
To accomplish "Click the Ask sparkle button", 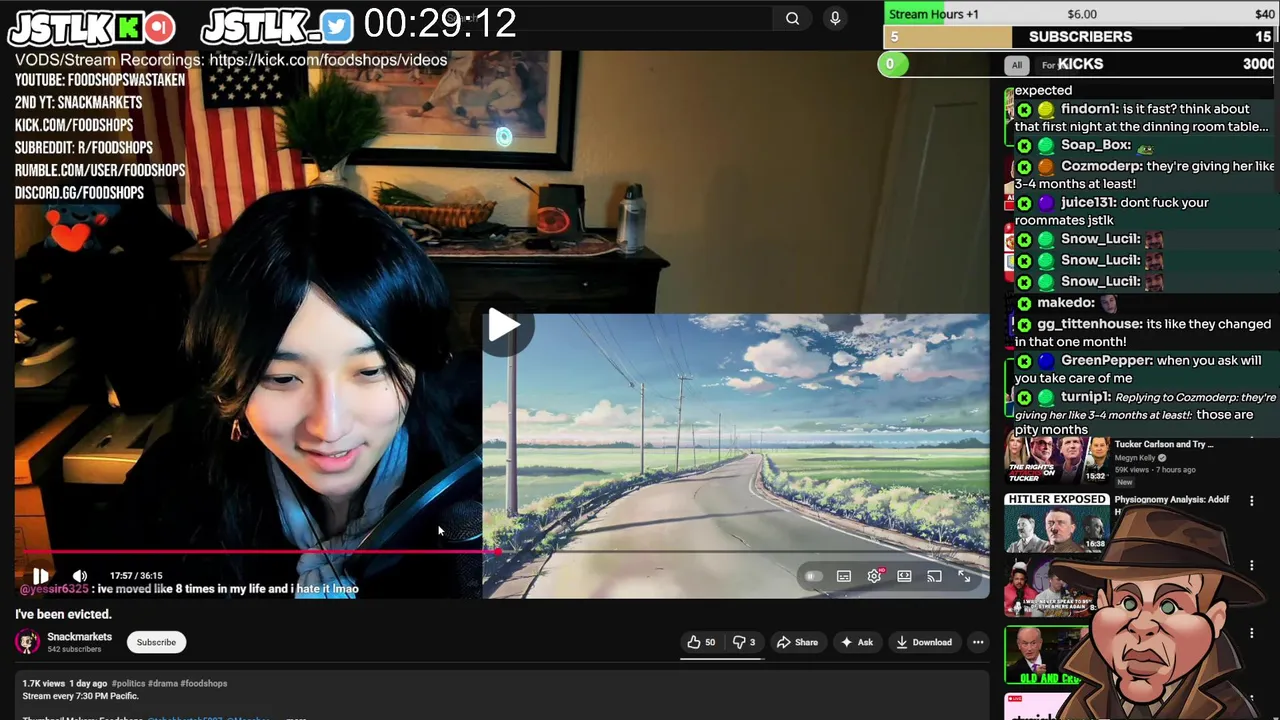I will click(x=857, y=642).
